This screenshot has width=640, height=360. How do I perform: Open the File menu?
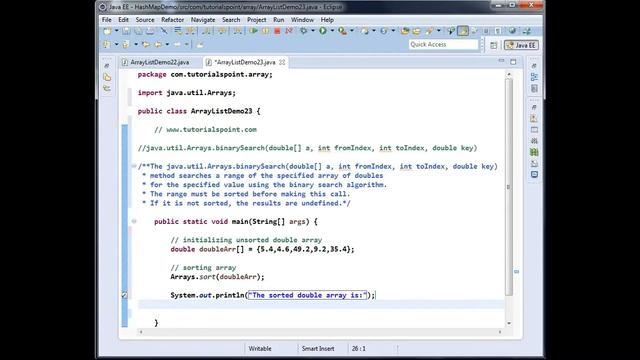[x=107, y=20]
